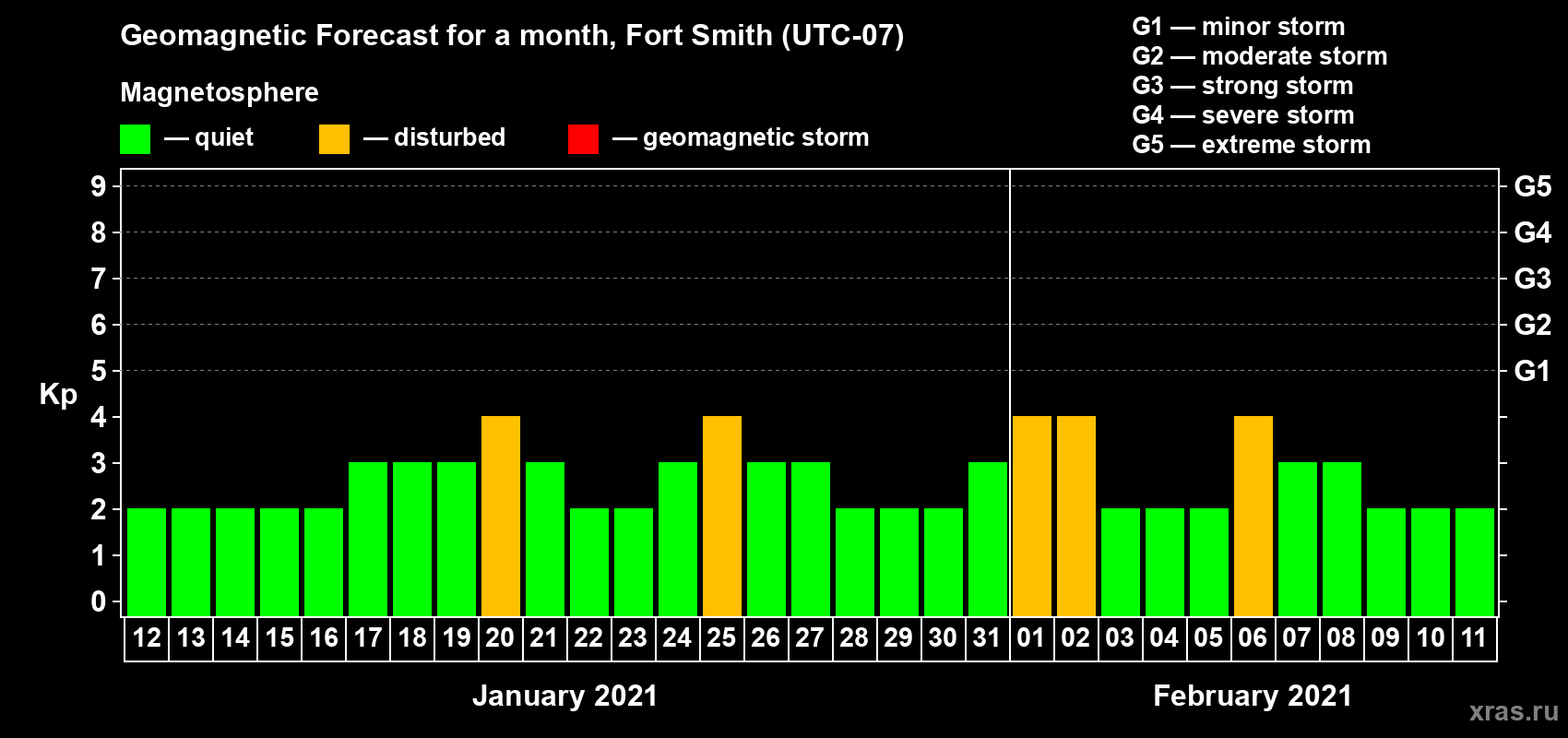The height and width of the screenshot is (738, 1568).
Task: Click the date label '09' on the axis
Action: (x=1386, y=637)
